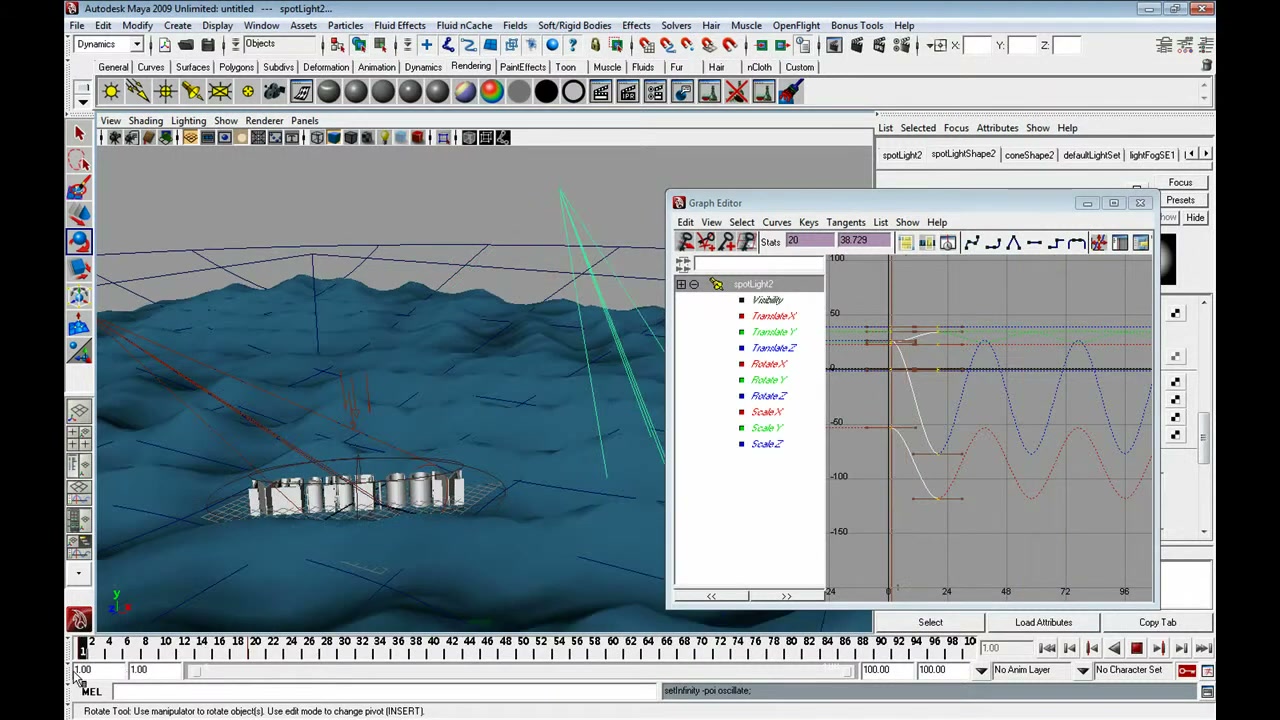Screen dimensions: 1280x720
Task: Click the right arrow to show more Attribute Editor tabs
Action: [x=1205, y=154]
